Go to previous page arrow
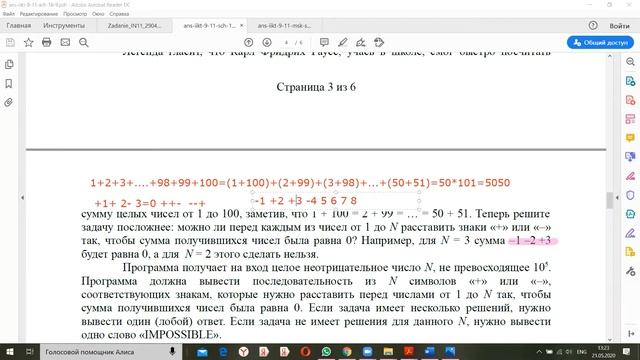The height and width of the screenshot is (360, 640). (x=248, y=42)
